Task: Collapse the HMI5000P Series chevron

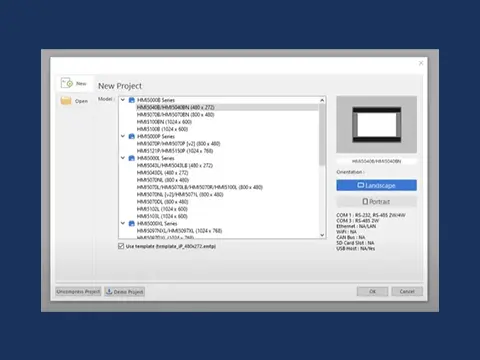Action: click(x=123, y=136)
